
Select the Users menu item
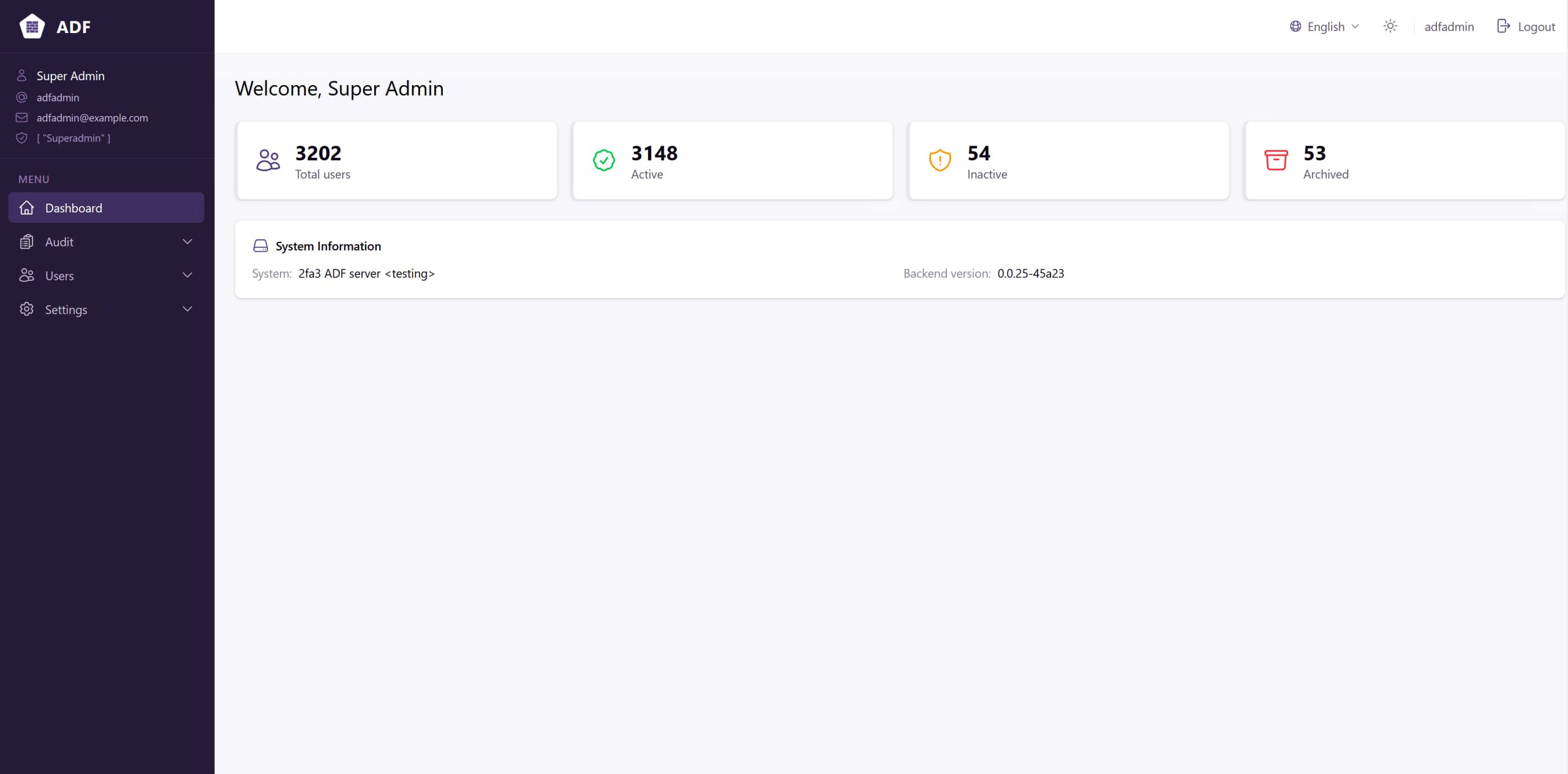(x=107, y=276)
